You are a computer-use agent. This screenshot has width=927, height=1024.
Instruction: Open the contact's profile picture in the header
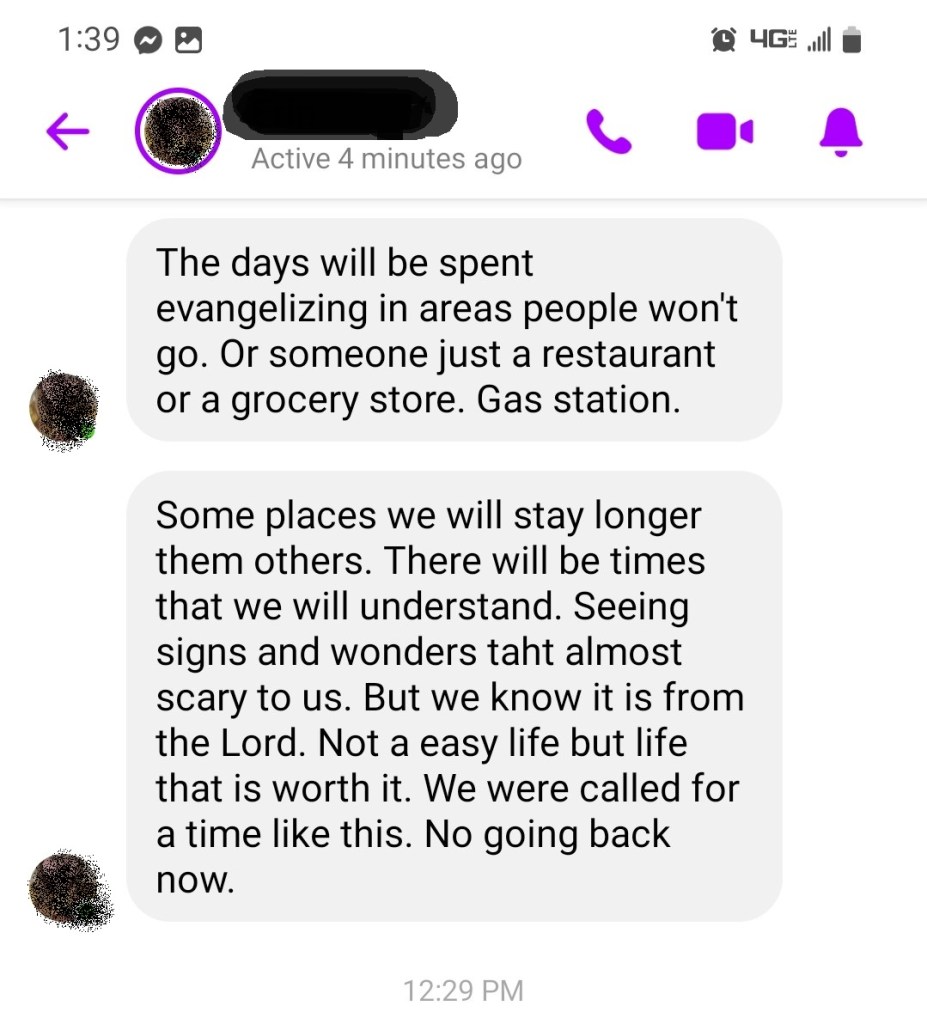click(178, 131)
